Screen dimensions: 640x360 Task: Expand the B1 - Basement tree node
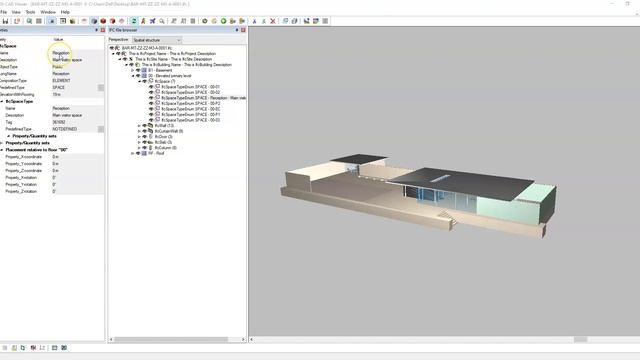tap(133, 70)
